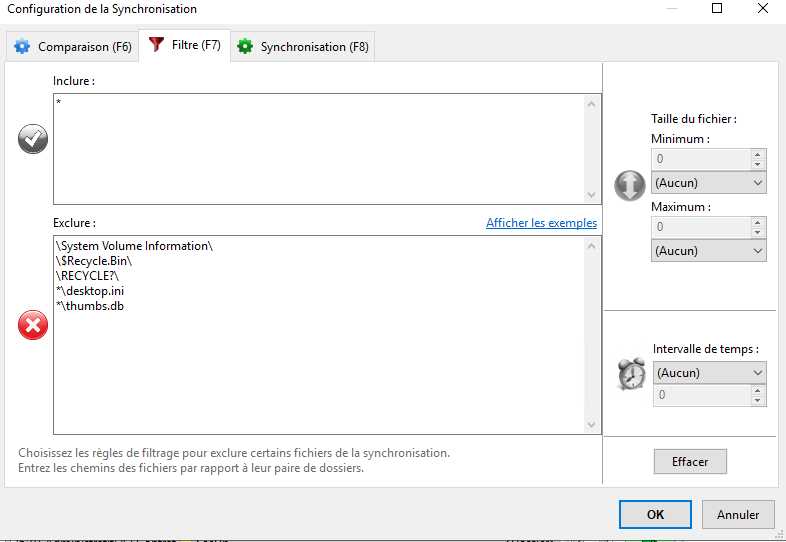
Task: Confirm with the OK button
Action: pyautogui.click(x=655, y=514)
